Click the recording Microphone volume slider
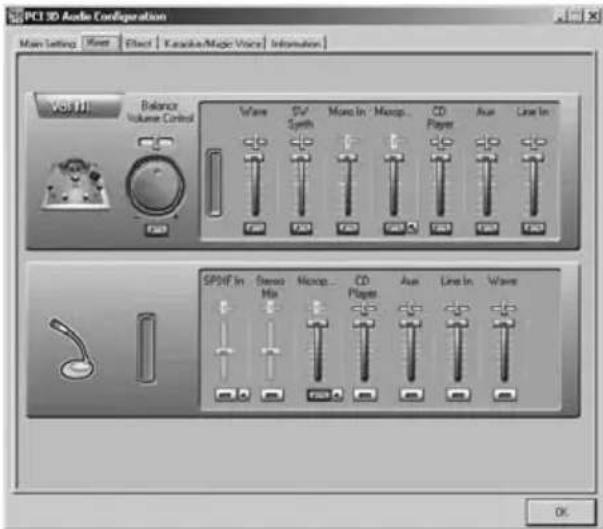This screenshot has height=529, width=603. coord(317,351)
